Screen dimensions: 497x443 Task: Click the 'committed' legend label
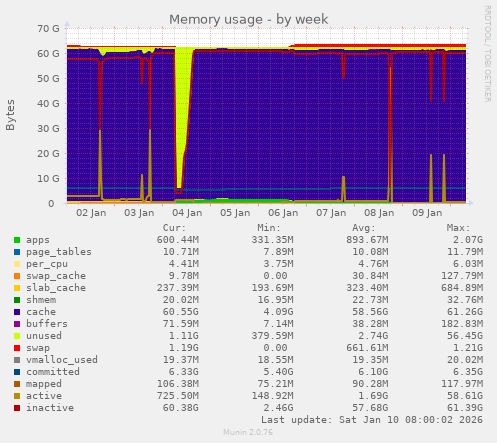pos(53,372)
